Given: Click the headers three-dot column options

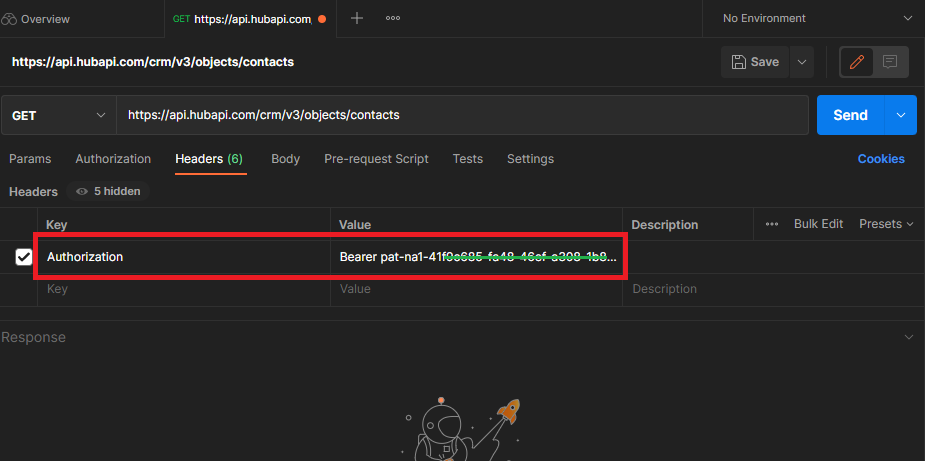Looking at the screenshot, I should click(772, 224).
